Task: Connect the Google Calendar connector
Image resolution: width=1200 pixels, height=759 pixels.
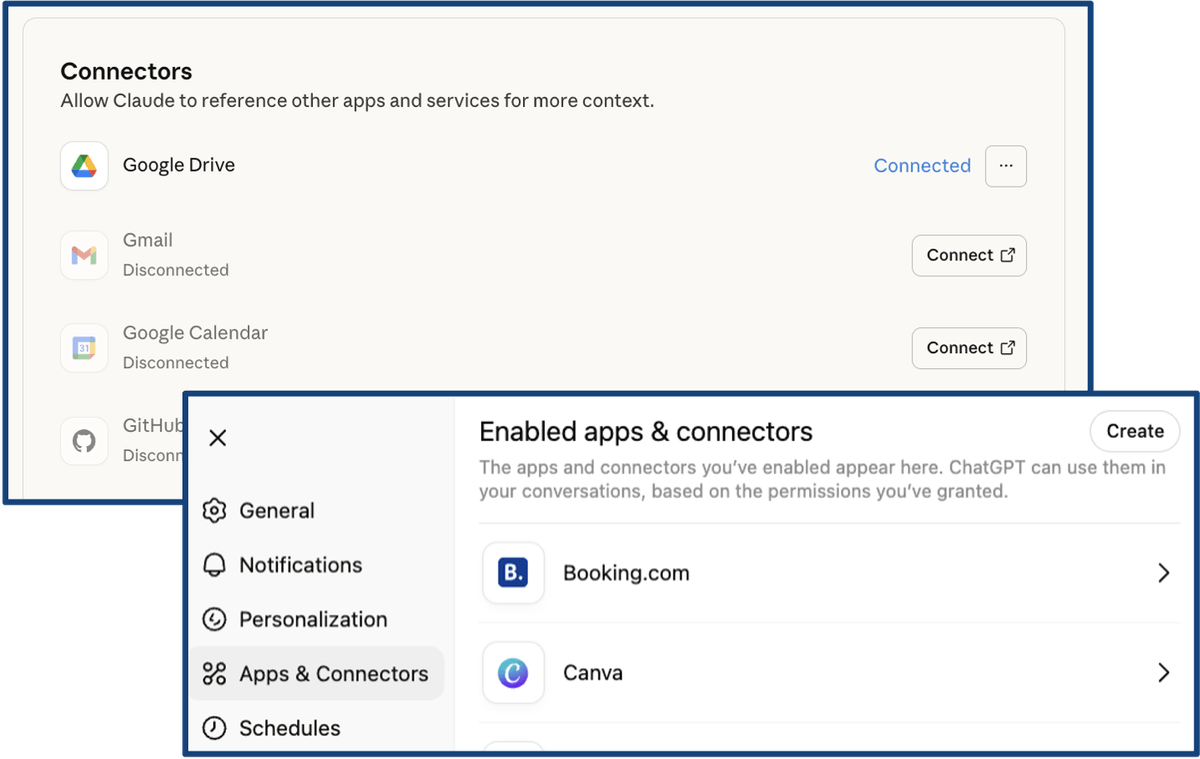Action: pyautogui.click(x=968, y=348)
